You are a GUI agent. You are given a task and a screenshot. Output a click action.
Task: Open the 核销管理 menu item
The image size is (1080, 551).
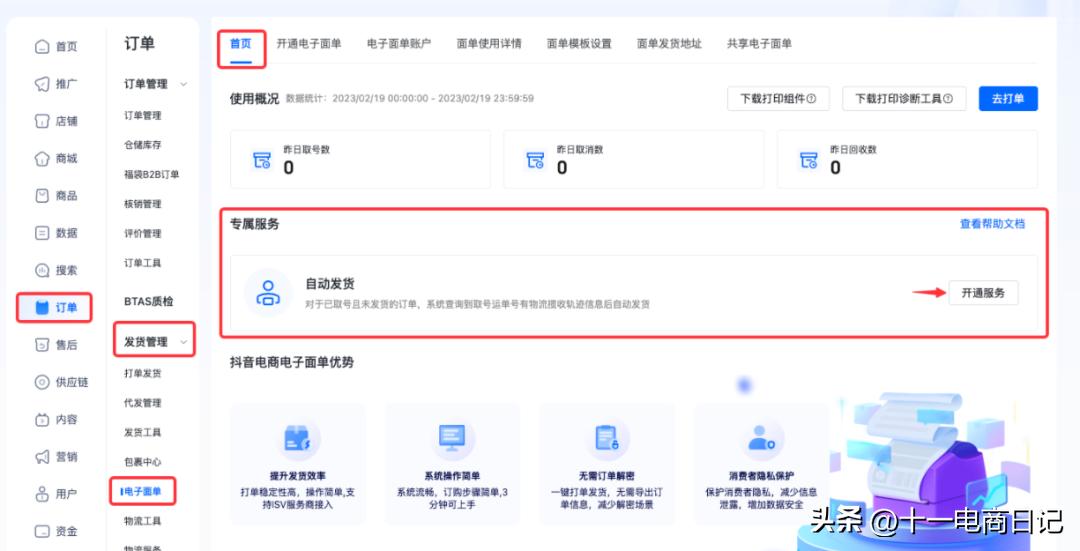pyautogui.click(x=143, y=204)
